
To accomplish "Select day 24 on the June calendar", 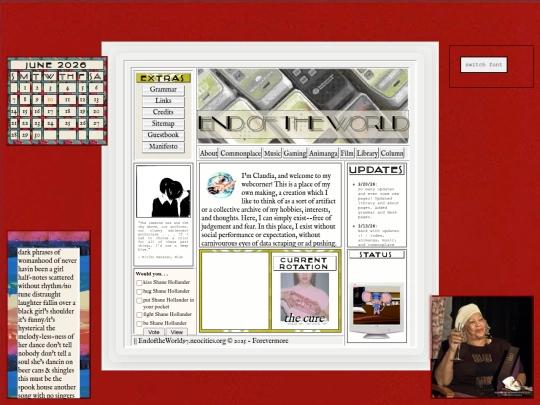I will tap(50, 123).
